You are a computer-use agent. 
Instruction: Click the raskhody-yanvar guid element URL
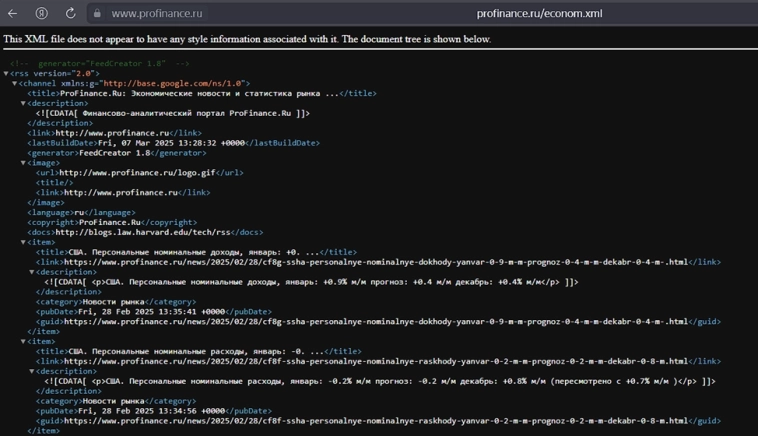point(376,421)
